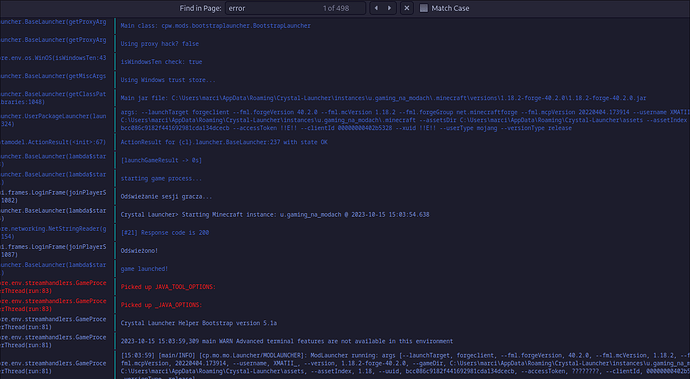Select 'Using proxy hack? false' log line

(x=160, y=44)
